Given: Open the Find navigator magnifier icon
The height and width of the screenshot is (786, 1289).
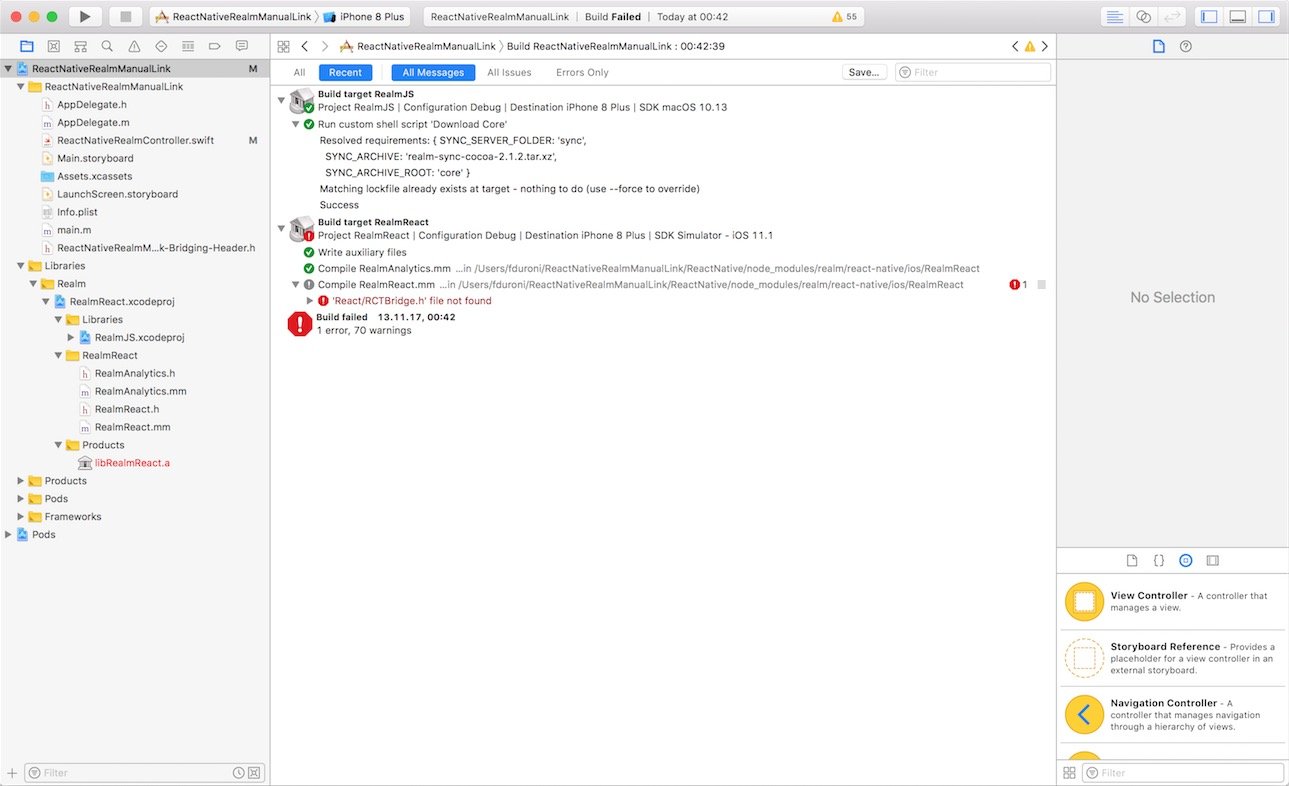Looking at the screenshot, I should pyautogui.click(x=107, y=46).
